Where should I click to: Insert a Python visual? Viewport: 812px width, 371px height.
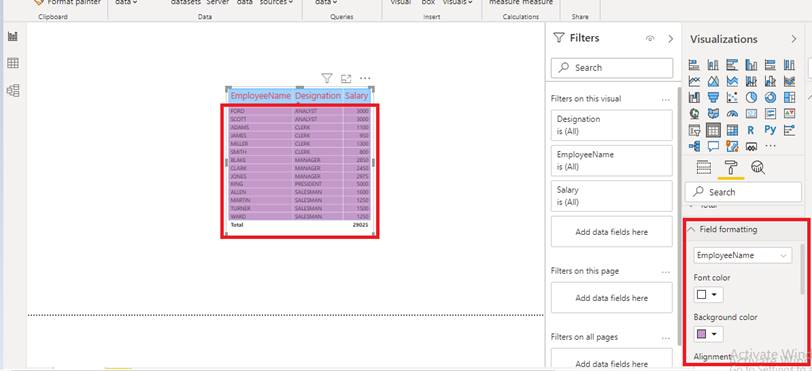coord(771,129)
